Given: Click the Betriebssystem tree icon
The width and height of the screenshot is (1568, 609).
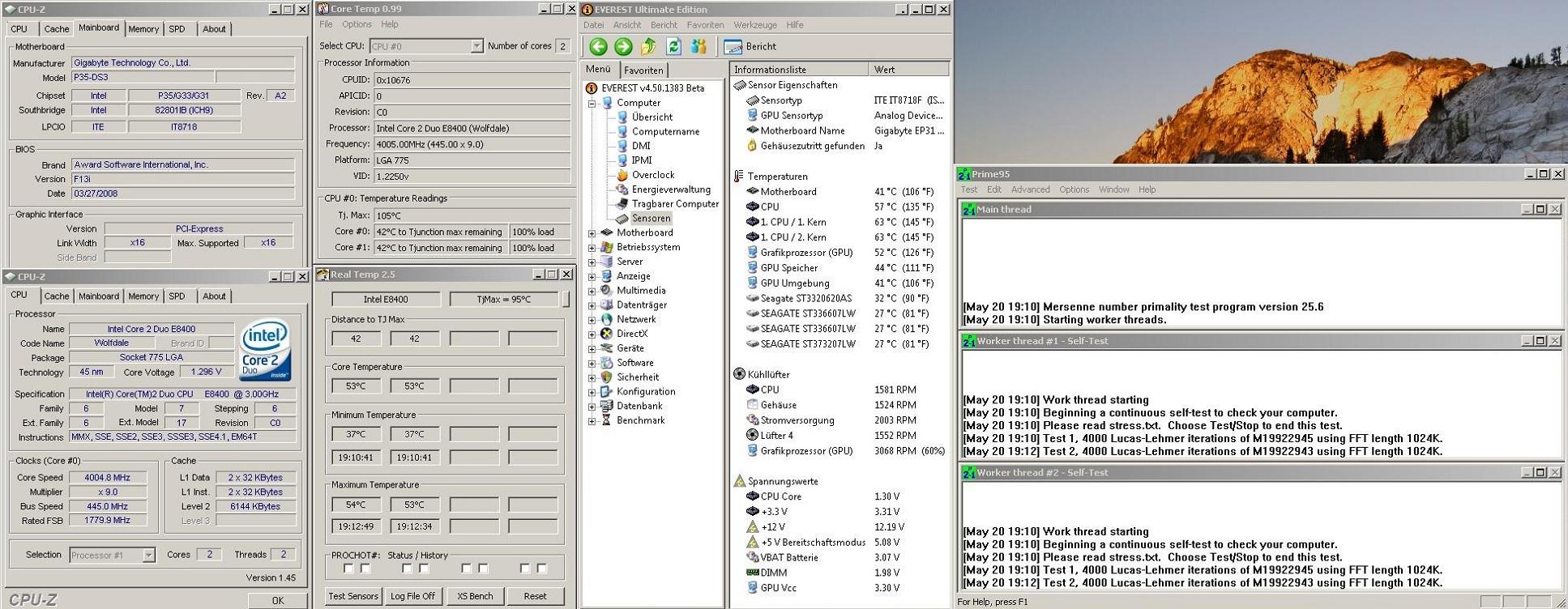Looking at the screenshot, I should click(x=606, y=248).
